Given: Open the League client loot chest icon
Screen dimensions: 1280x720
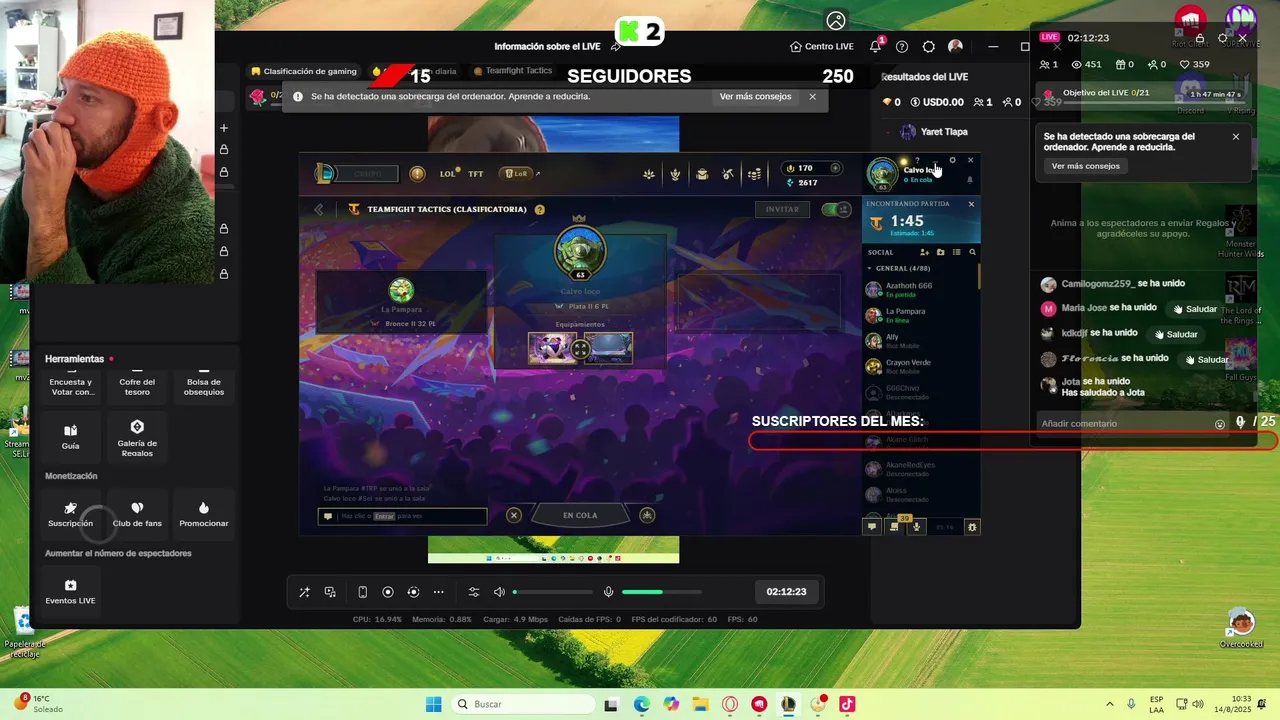Looking at the screenshot, I should (x=702, y=174).
